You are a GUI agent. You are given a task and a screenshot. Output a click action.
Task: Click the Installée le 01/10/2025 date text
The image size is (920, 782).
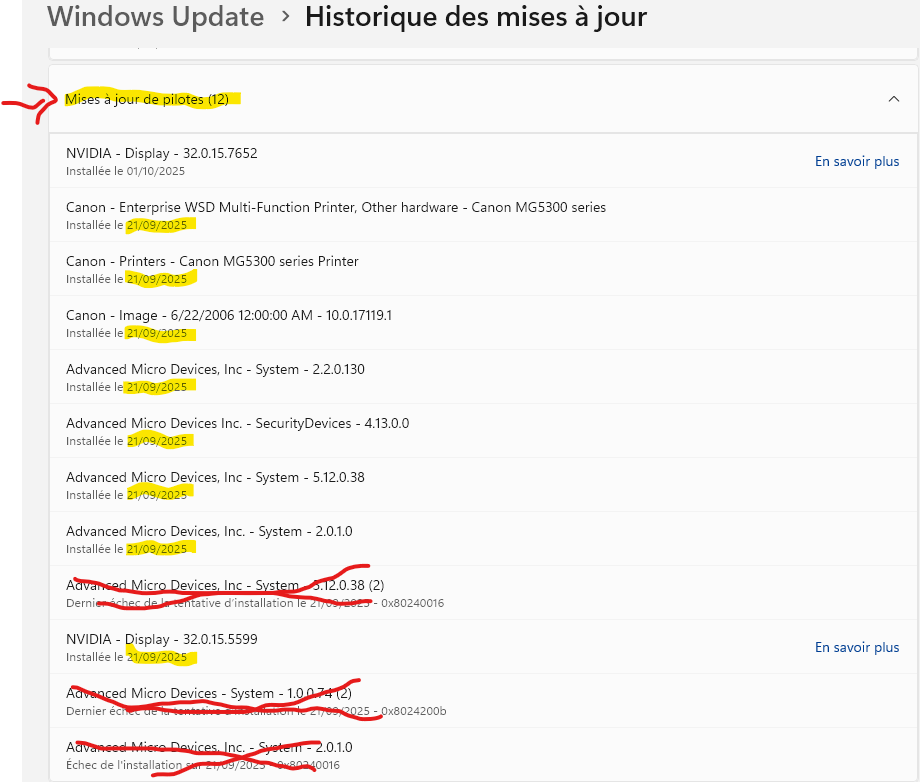point(125,171)
